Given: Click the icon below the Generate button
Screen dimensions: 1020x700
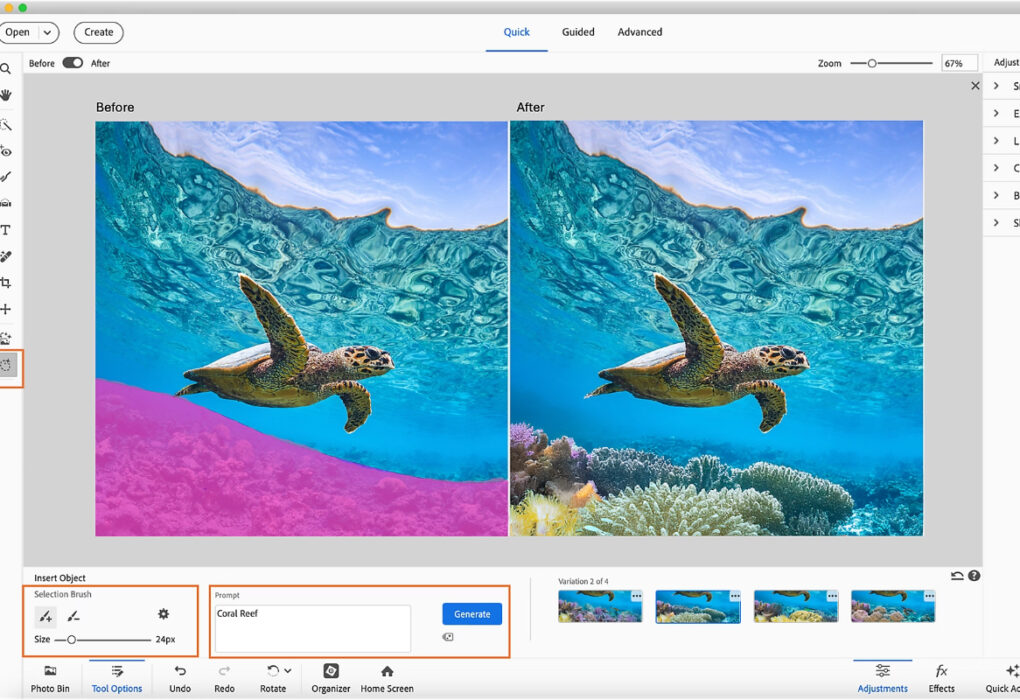Looking at the screenshot, I should (x=448, y=637).
